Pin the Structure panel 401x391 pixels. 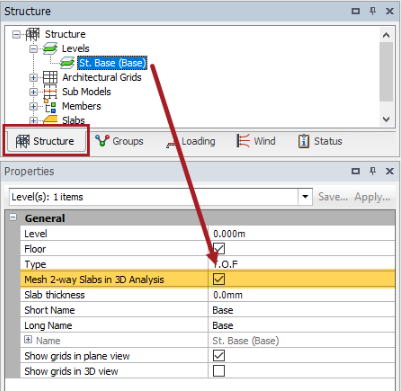point(373,11)
